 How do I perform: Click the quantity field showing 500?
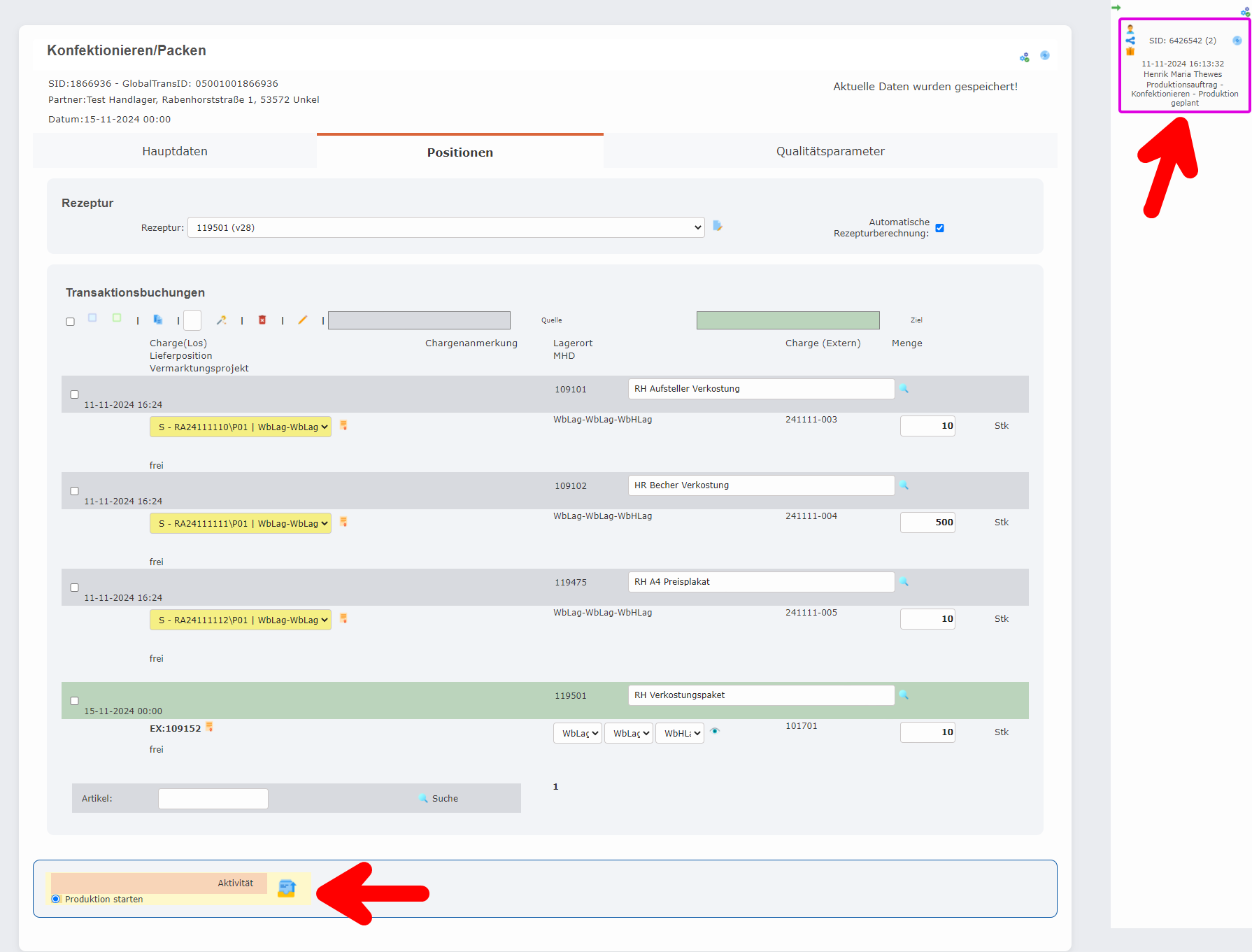pos(927,523)
